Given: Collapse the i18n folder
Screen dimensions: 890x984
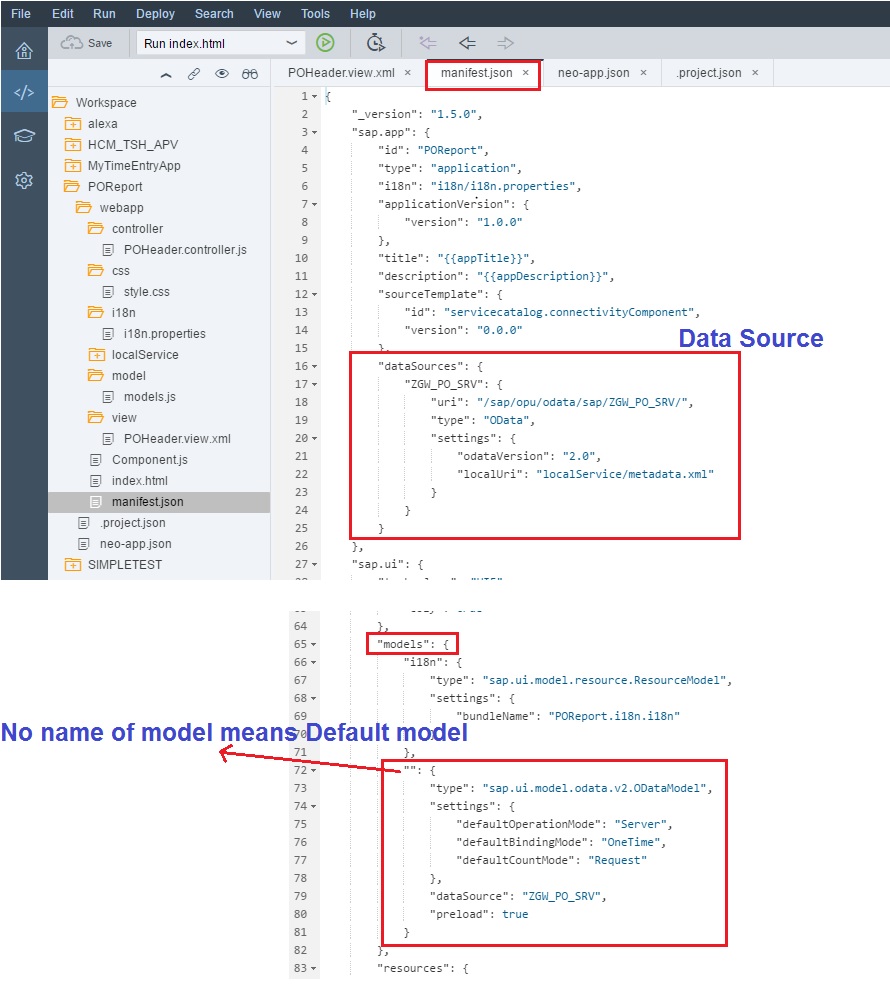Looking at the screenshot, I should pyautogui.click(x=96, y=313).
